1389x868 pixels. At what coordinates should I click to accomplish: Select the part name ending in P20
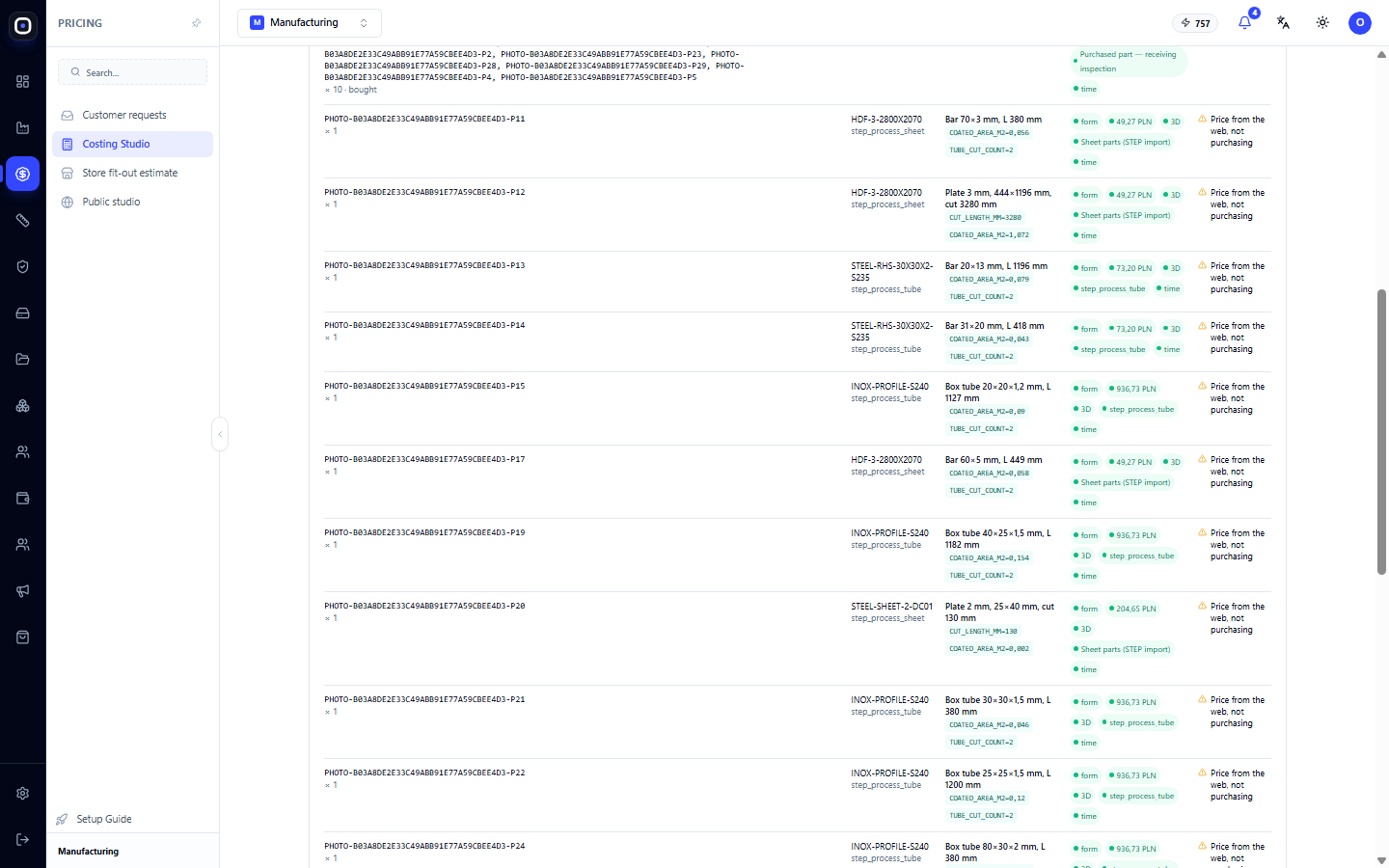[424, 606]
